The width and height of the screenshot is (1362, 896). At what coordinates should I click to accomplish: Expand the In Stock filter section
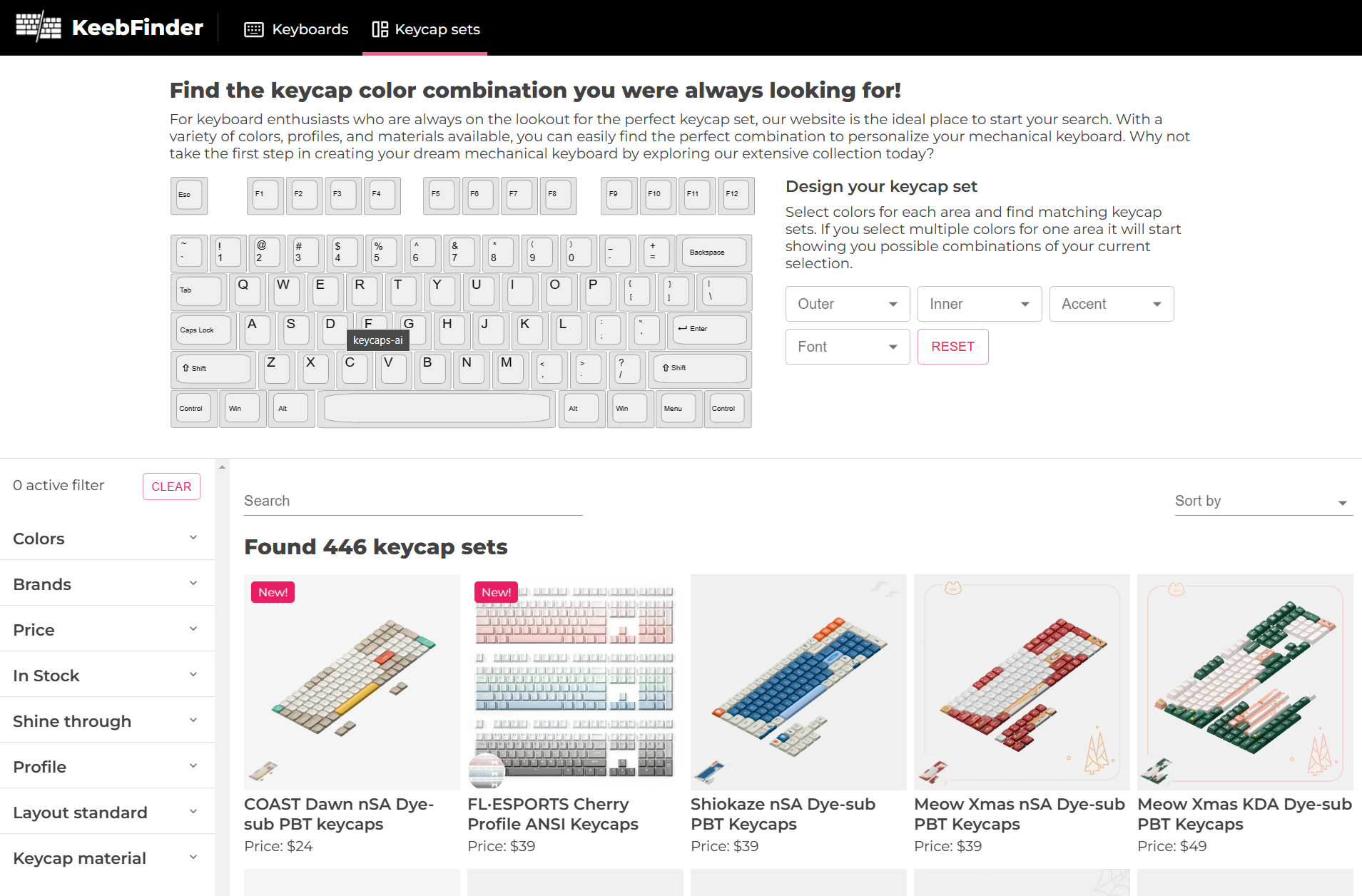click(x=107, y=676)
